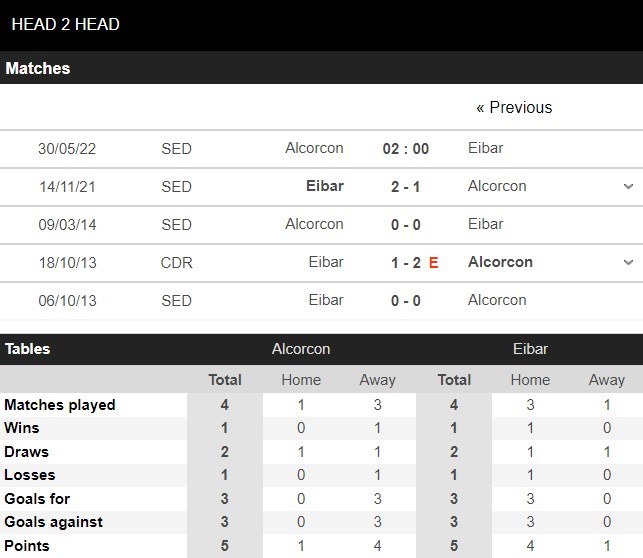Click Eibar column header in Tables
643x558 pixels.
[x=530, y=350]
